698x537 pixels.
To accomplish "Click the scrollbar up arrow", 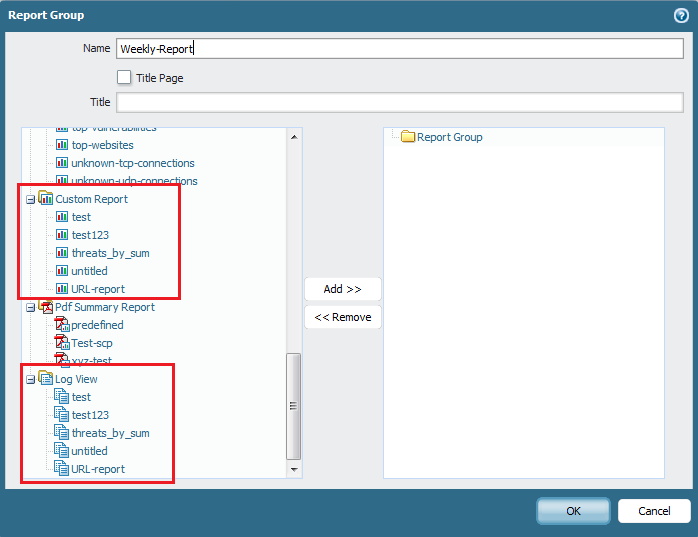I will point(294,137).
